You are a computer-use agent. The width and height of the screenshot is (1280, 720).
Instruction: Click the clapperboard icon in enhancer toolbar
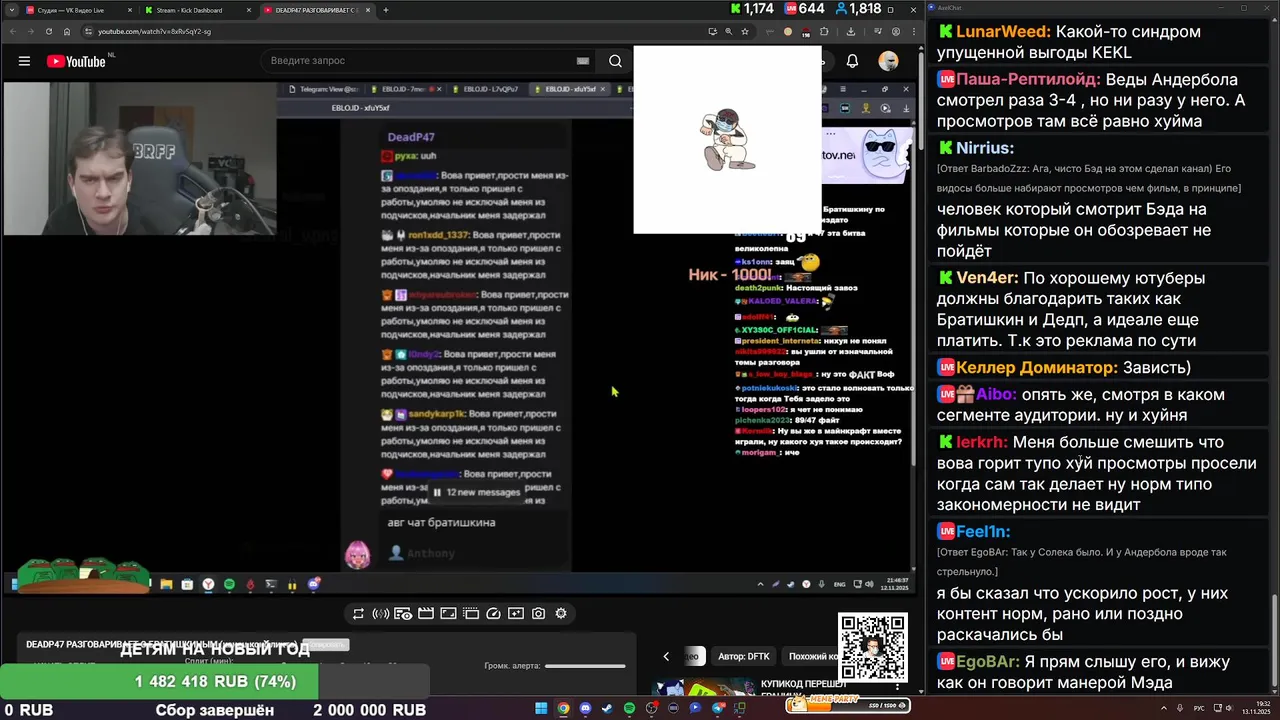click(426, 614)
